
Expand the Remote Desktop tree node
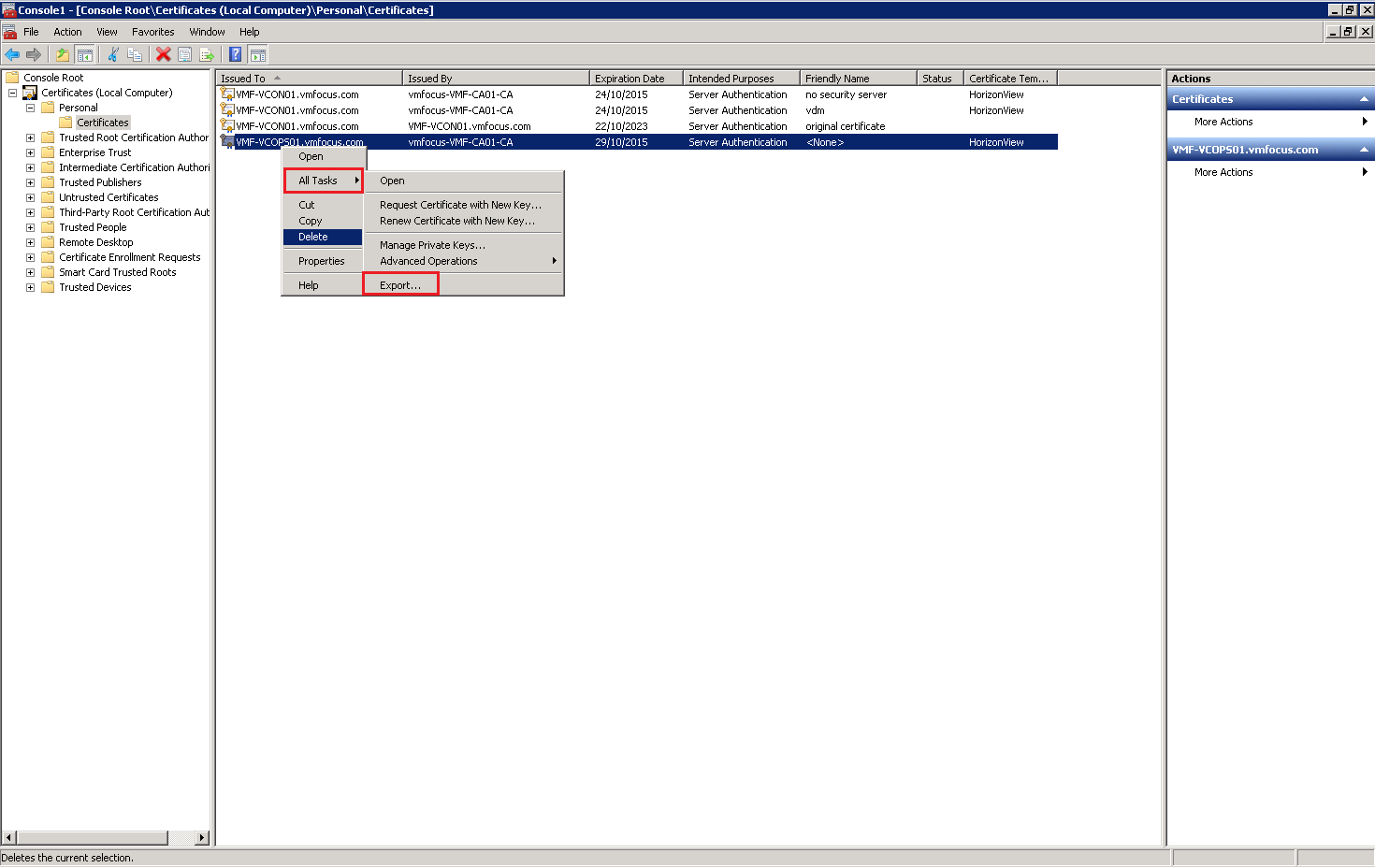tap(30, 242)
